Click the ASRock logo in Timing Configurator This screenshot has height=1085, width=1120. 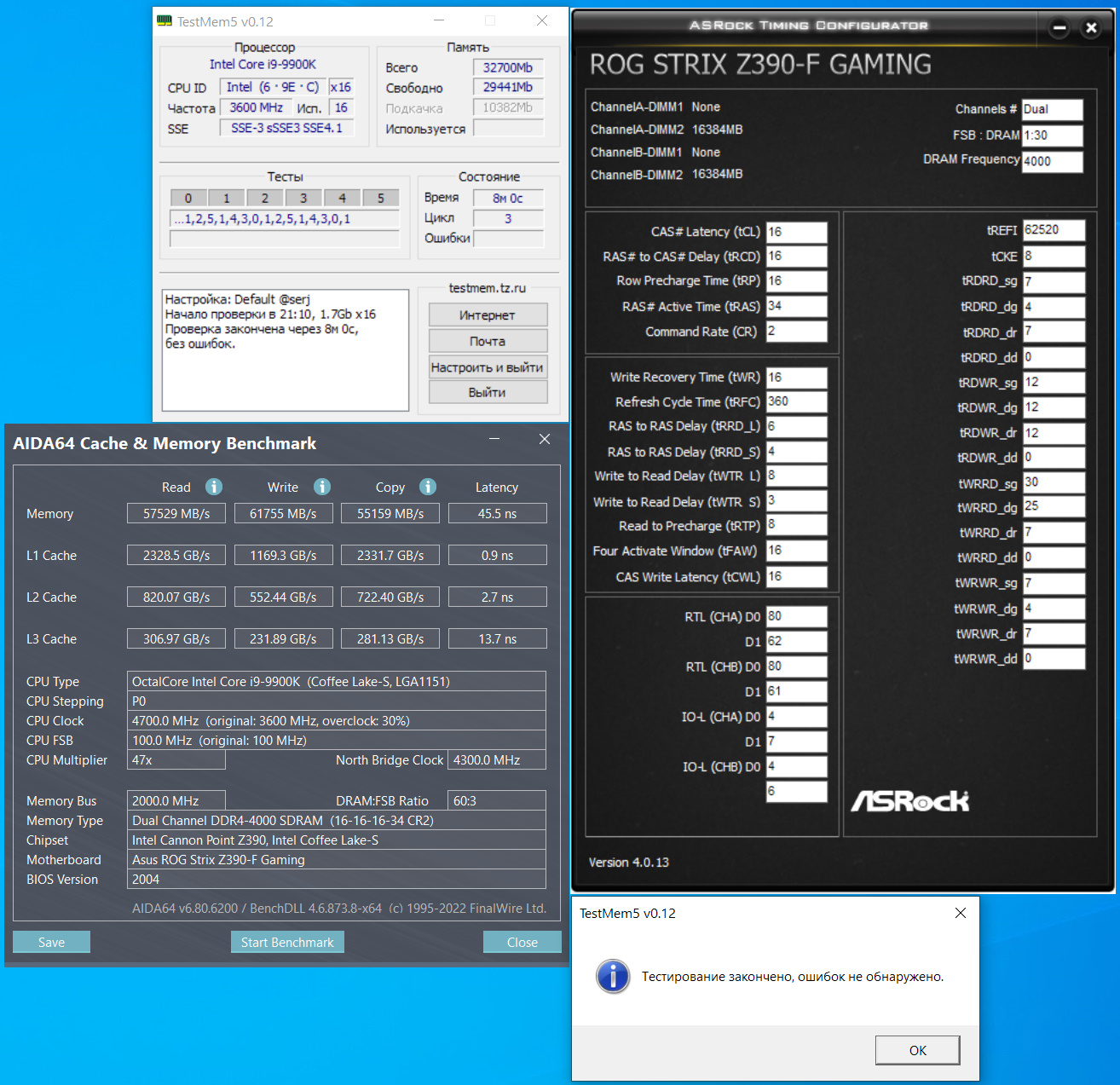tap(910, 801)
